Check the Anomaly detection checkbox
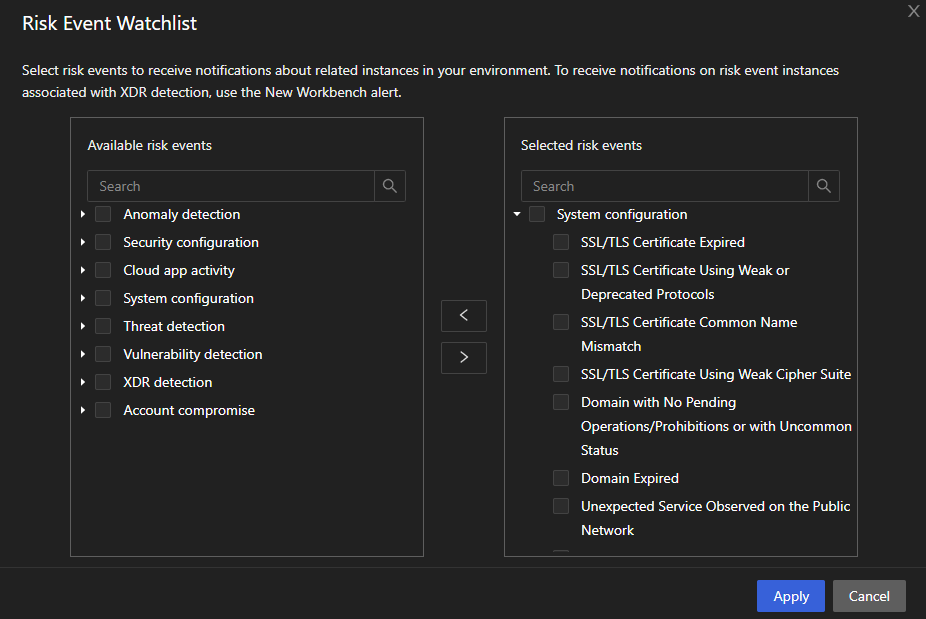Image resolution: width=926 pixels, height=619 pixels. 103,214
